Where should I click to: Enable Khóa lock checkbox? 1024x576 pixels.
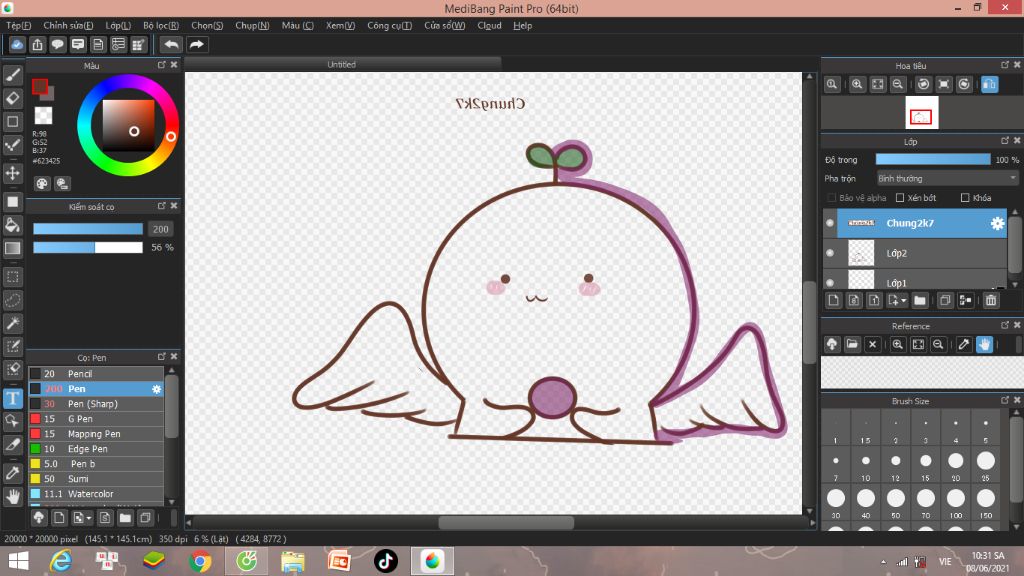965,198
